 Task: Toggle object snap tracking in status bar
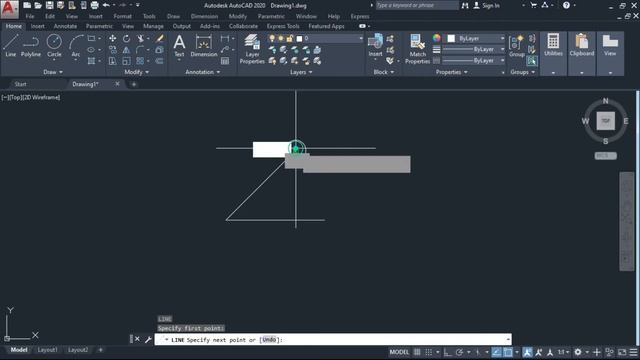(x=496, y=352)
